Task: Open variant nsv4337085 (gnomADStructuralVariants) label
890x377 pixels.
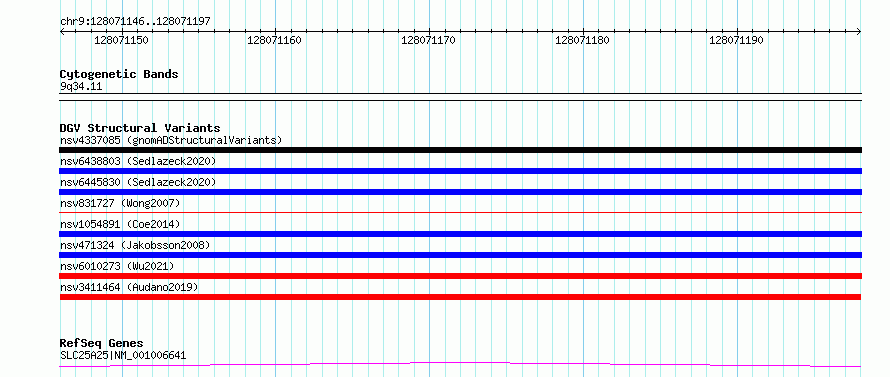Action: tap(171, 140)
